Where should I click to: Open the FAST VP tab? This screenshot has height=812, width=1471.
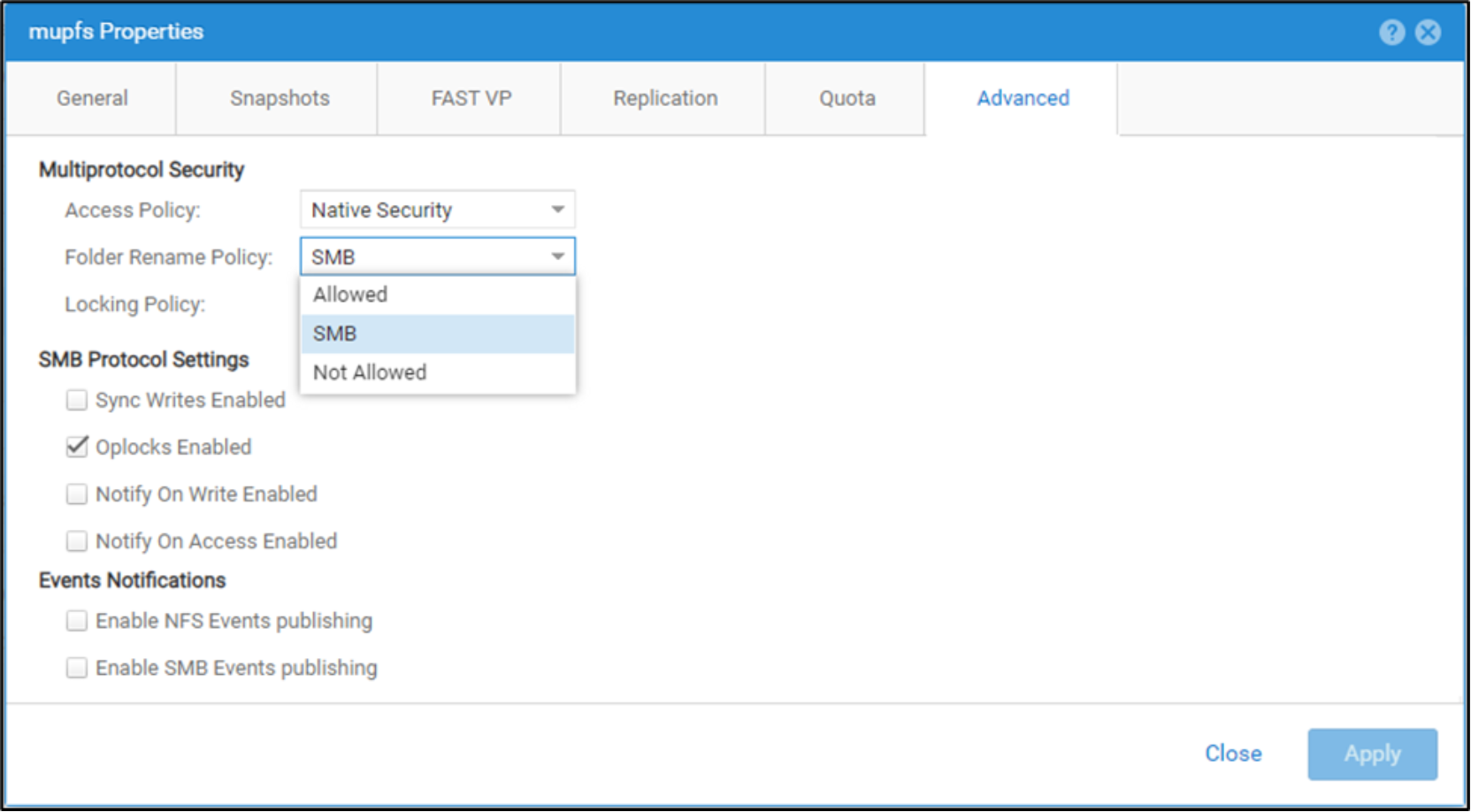471,98
